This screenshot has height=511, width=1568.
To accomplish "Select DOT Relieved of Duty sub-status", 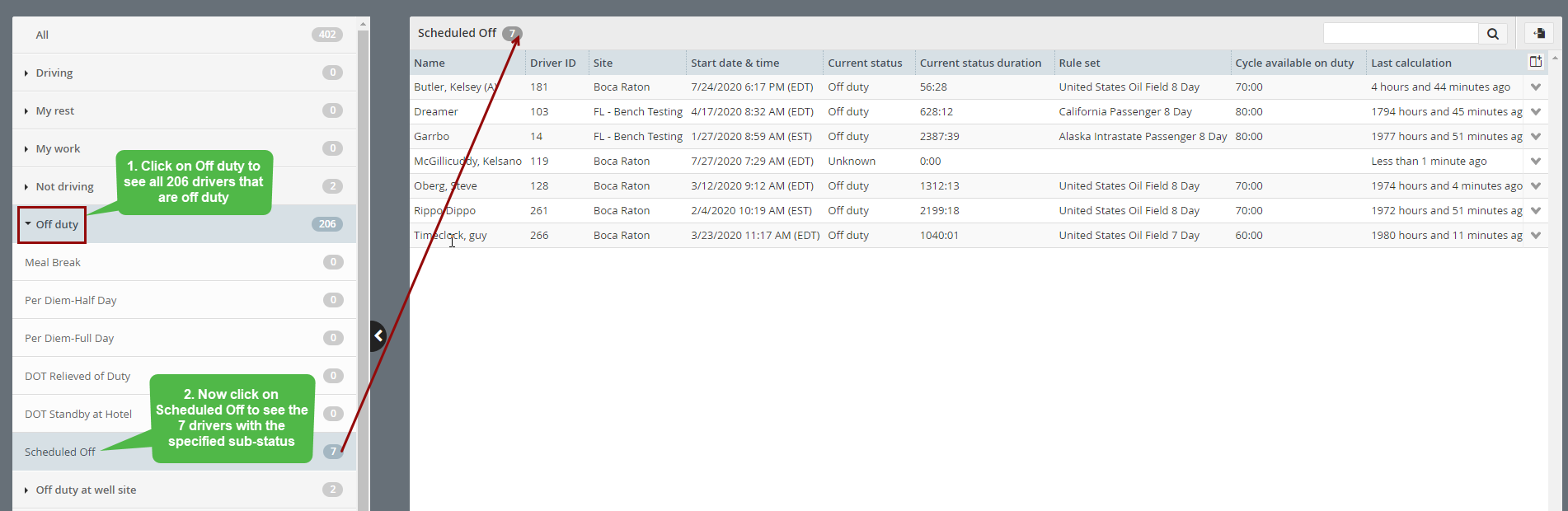I will click(x=185, y=376).
